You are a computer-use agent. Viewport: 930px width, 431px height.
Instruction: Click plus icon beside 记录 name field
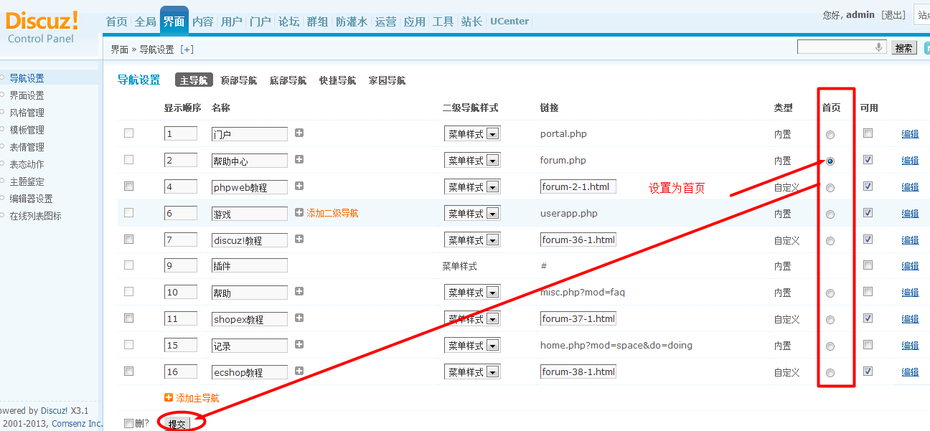(299, 344)
